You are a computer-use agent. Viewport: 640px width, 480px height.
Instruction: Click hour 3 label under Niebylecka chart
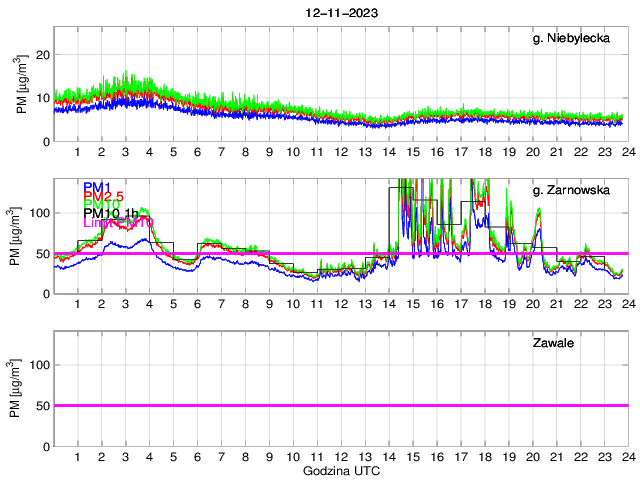click(x=125, y=152)
